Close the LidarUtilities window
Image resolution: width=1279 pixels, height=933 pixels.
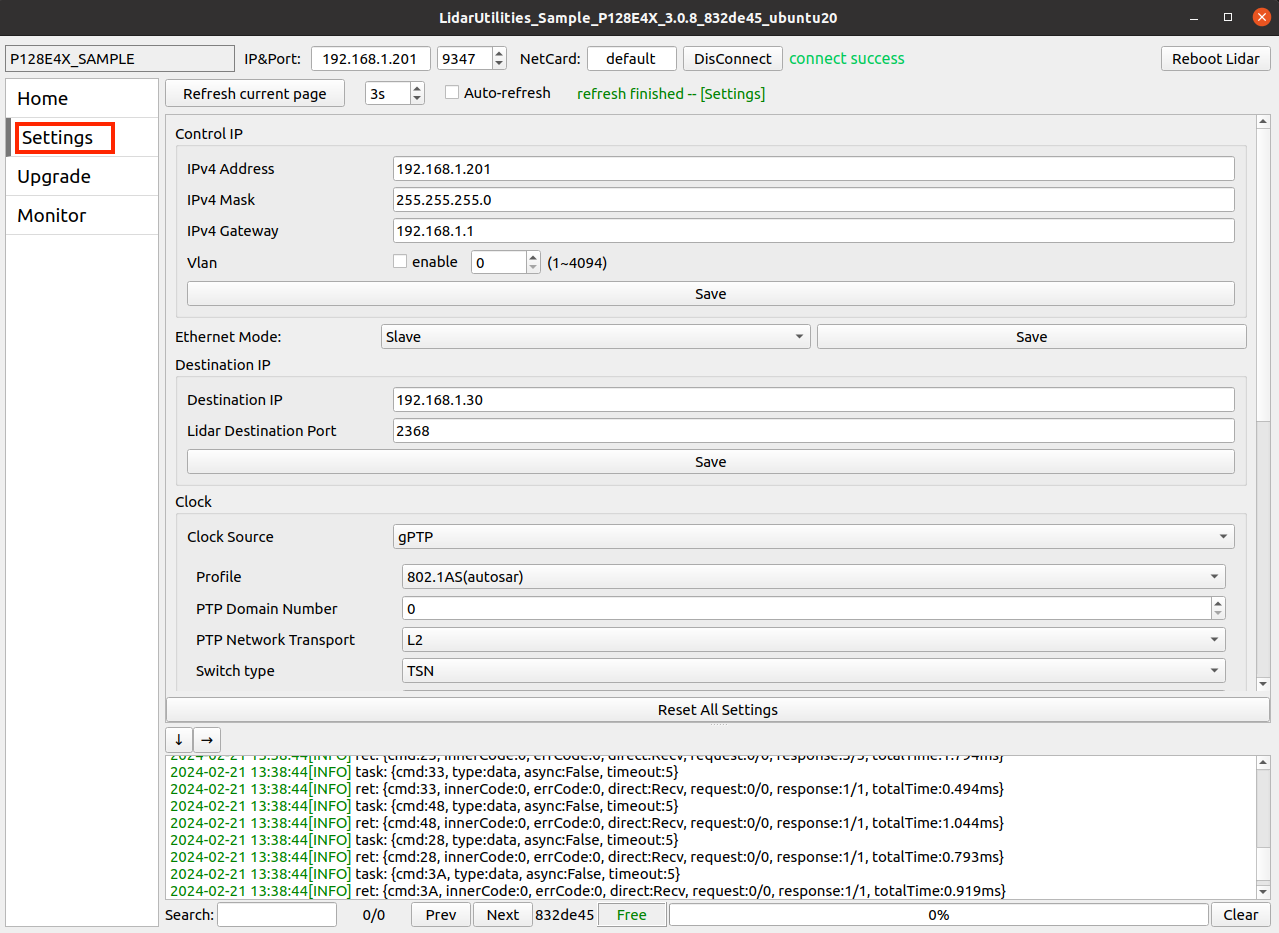[1259, 17]
